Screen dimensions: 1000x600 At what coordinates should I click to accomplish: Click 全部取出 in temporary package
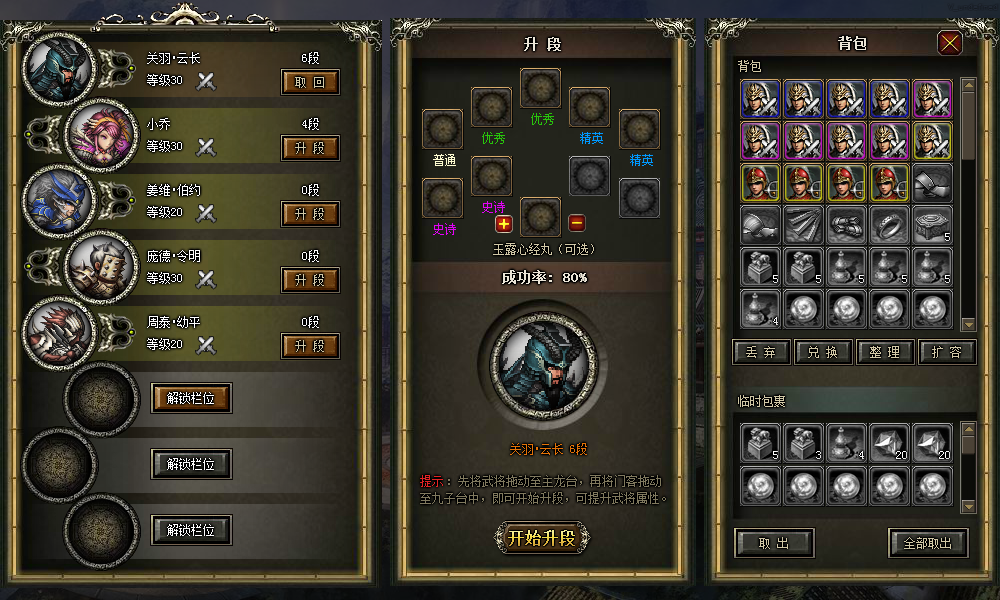[x=928, y=543]
